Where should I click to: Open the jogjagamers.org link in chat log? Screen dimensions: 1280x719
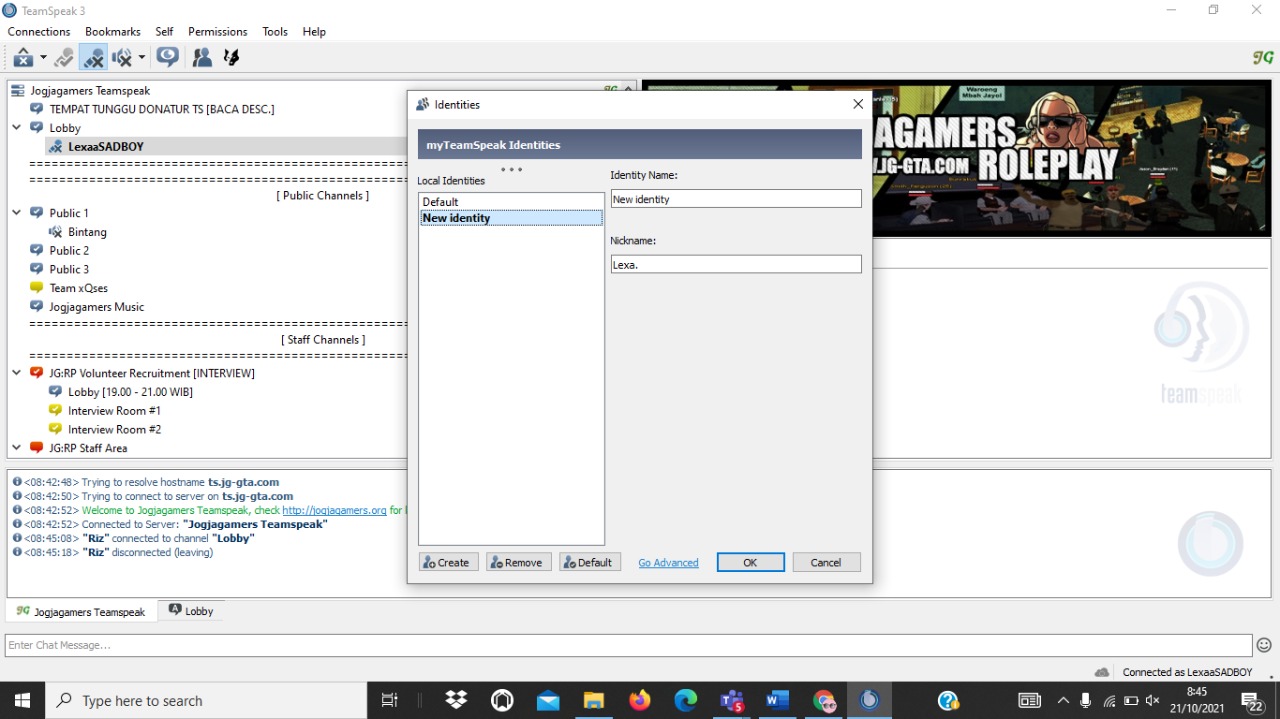click(334, 510)
